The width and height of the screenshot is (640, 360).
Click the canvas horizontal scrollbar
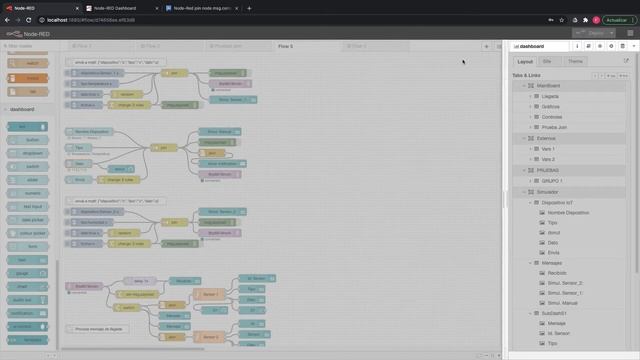[x=133, y=349]
